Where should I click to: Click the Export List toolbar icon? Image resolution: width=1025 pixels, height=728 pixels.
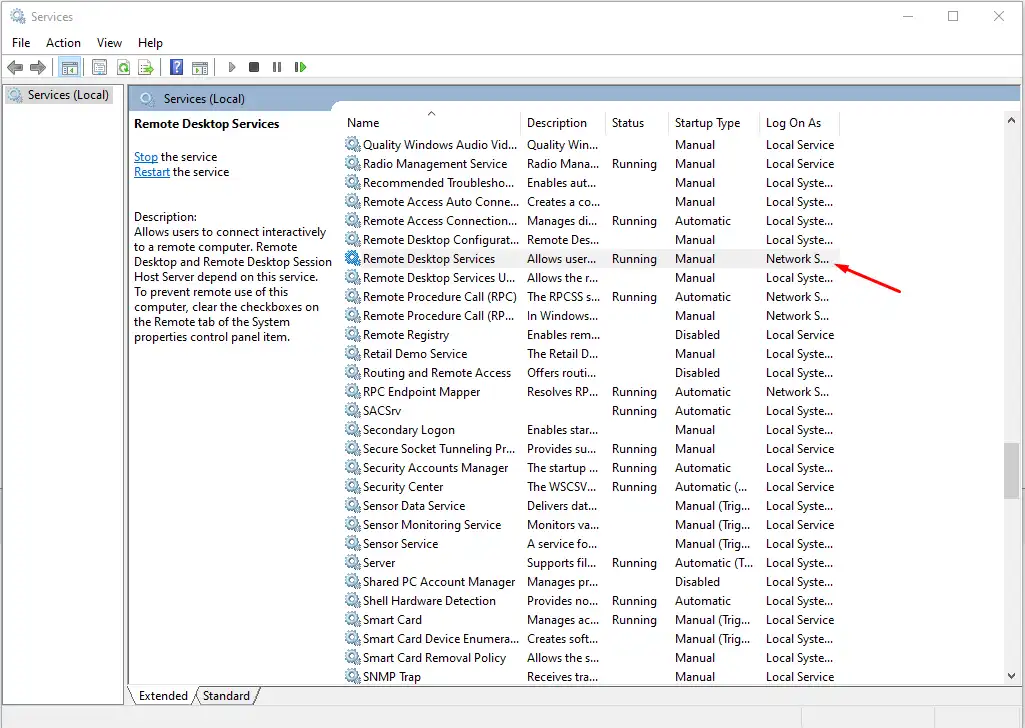(x=146, y=67)
